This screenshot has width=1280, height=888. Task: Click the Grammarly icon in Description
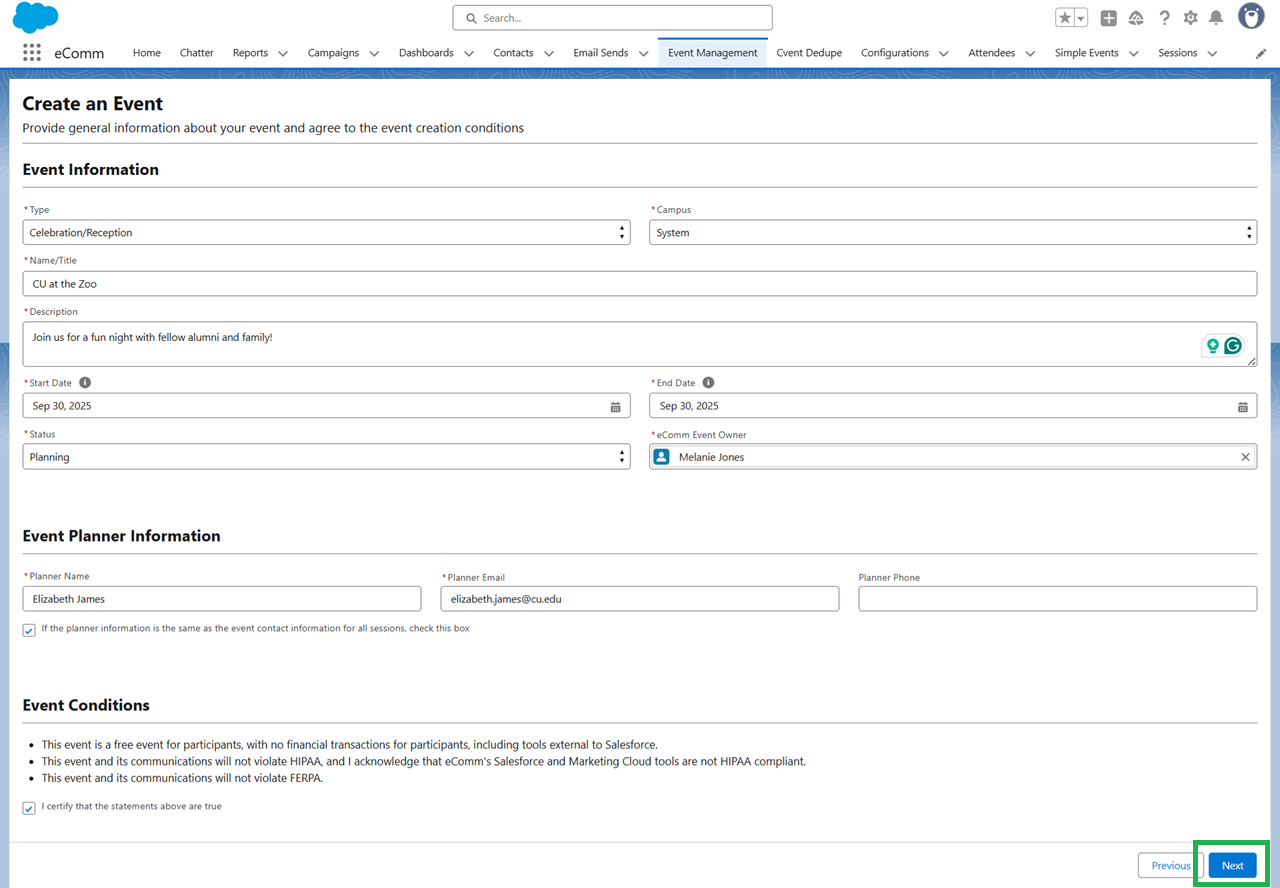[x=1233, y=345]
